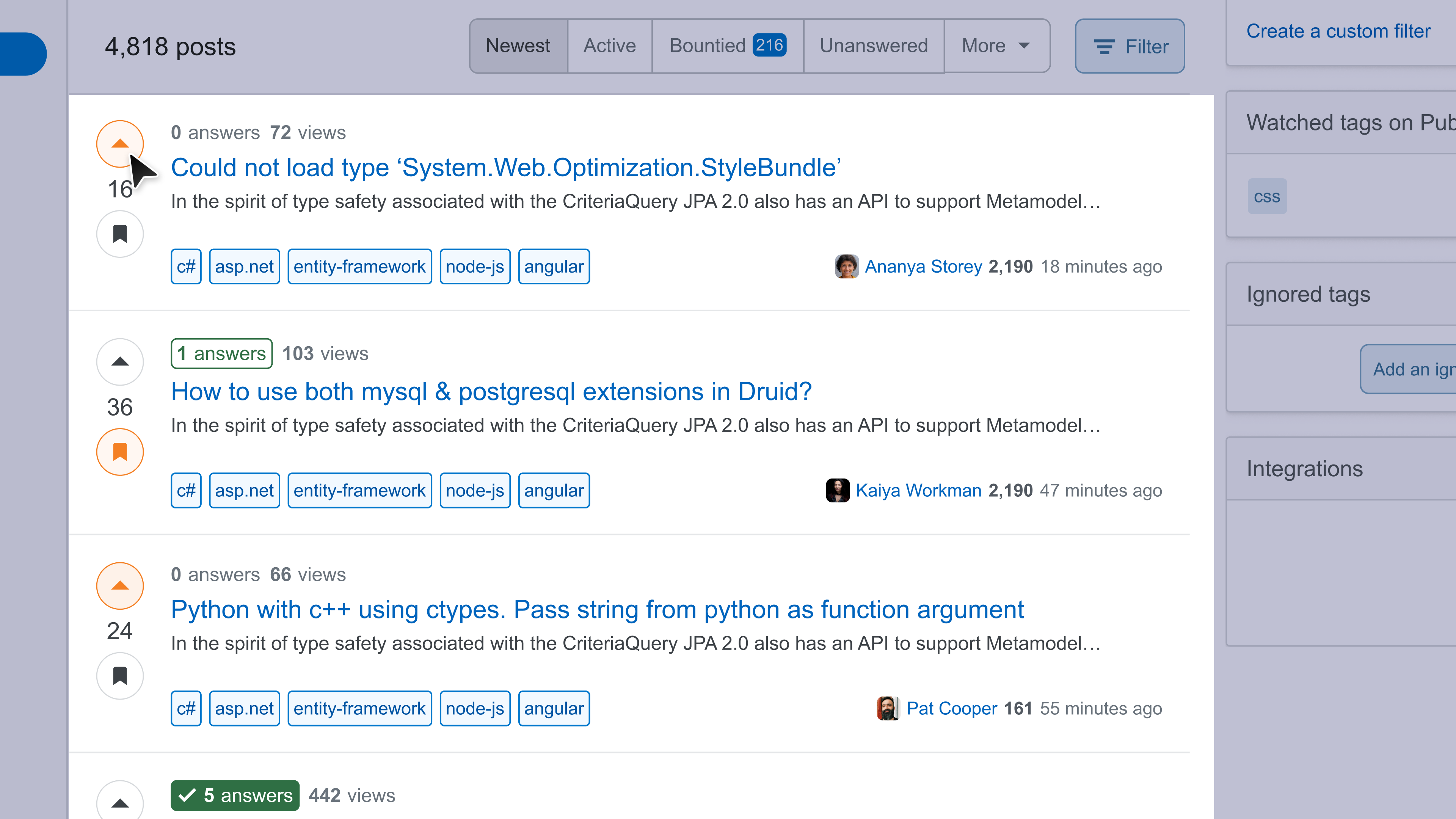Select asp.net tag on StyleBundle question
The image size is (1456, 819).
[x=244, y=266]
